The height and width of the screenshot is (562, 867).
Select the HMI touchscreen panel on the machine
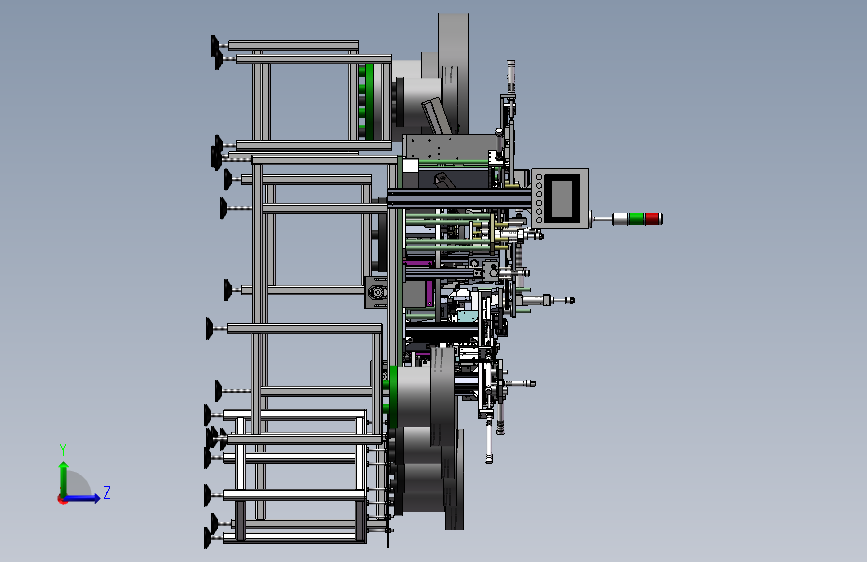(560, 198)
